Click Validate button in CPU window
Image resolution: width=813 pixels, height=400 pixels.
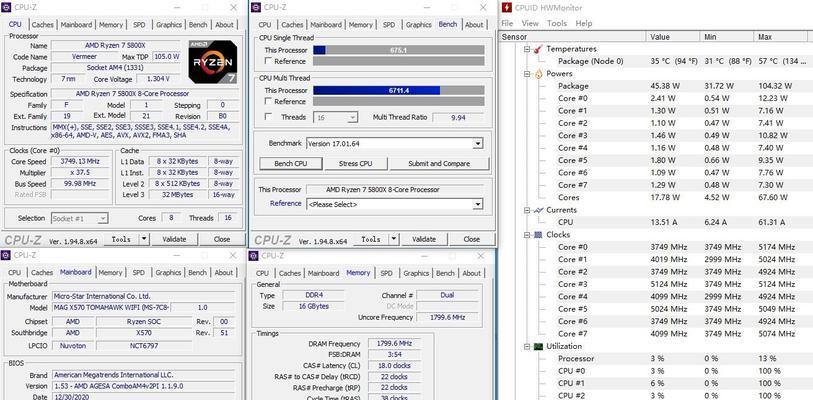tap(174, 239)
